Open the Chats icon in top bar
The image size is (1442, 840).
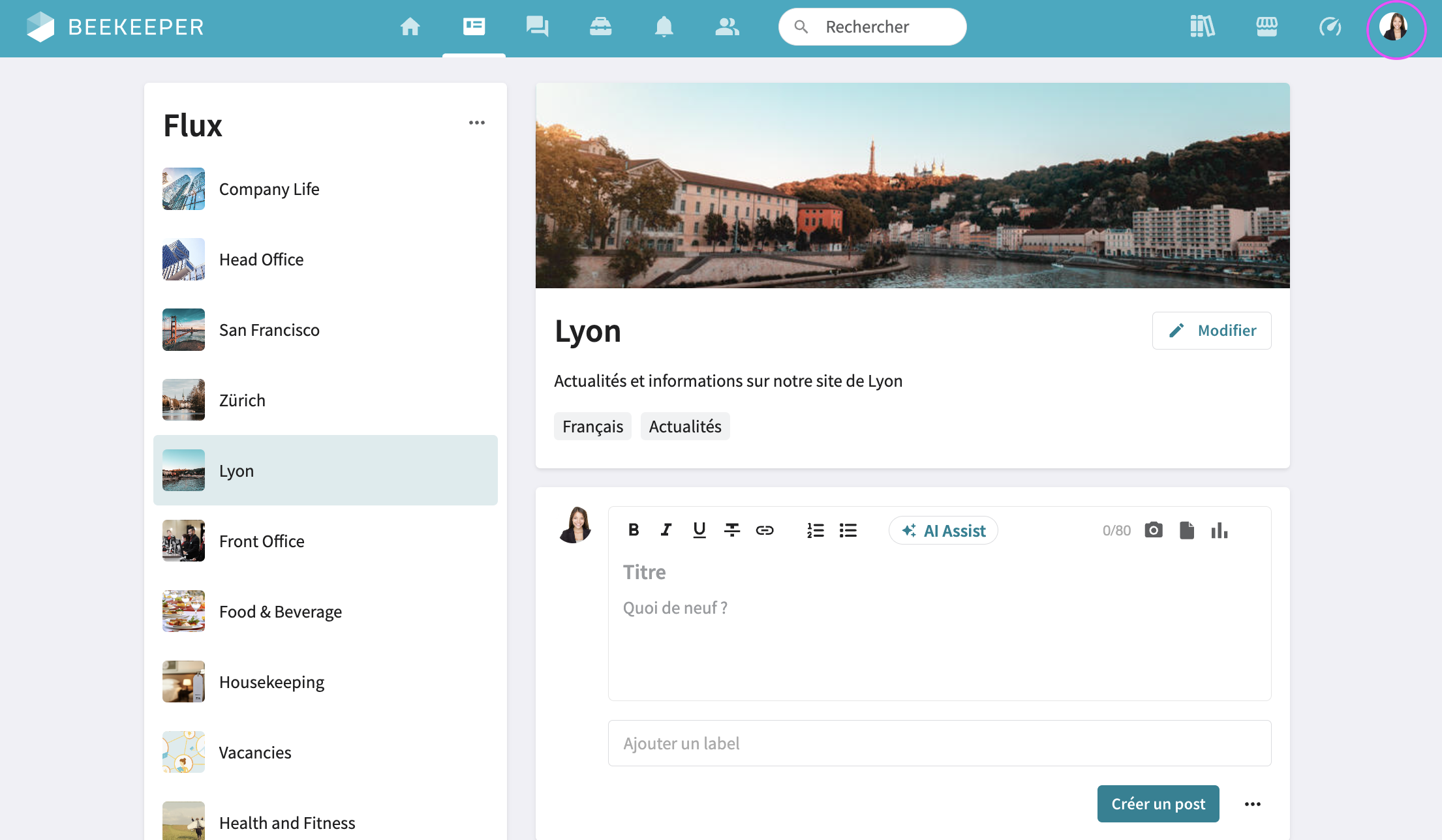pos(537,27)
